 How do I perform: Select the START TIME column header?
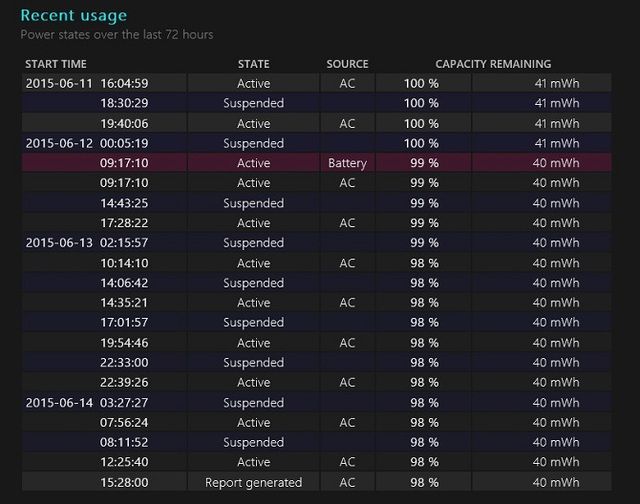pos(56,64)
